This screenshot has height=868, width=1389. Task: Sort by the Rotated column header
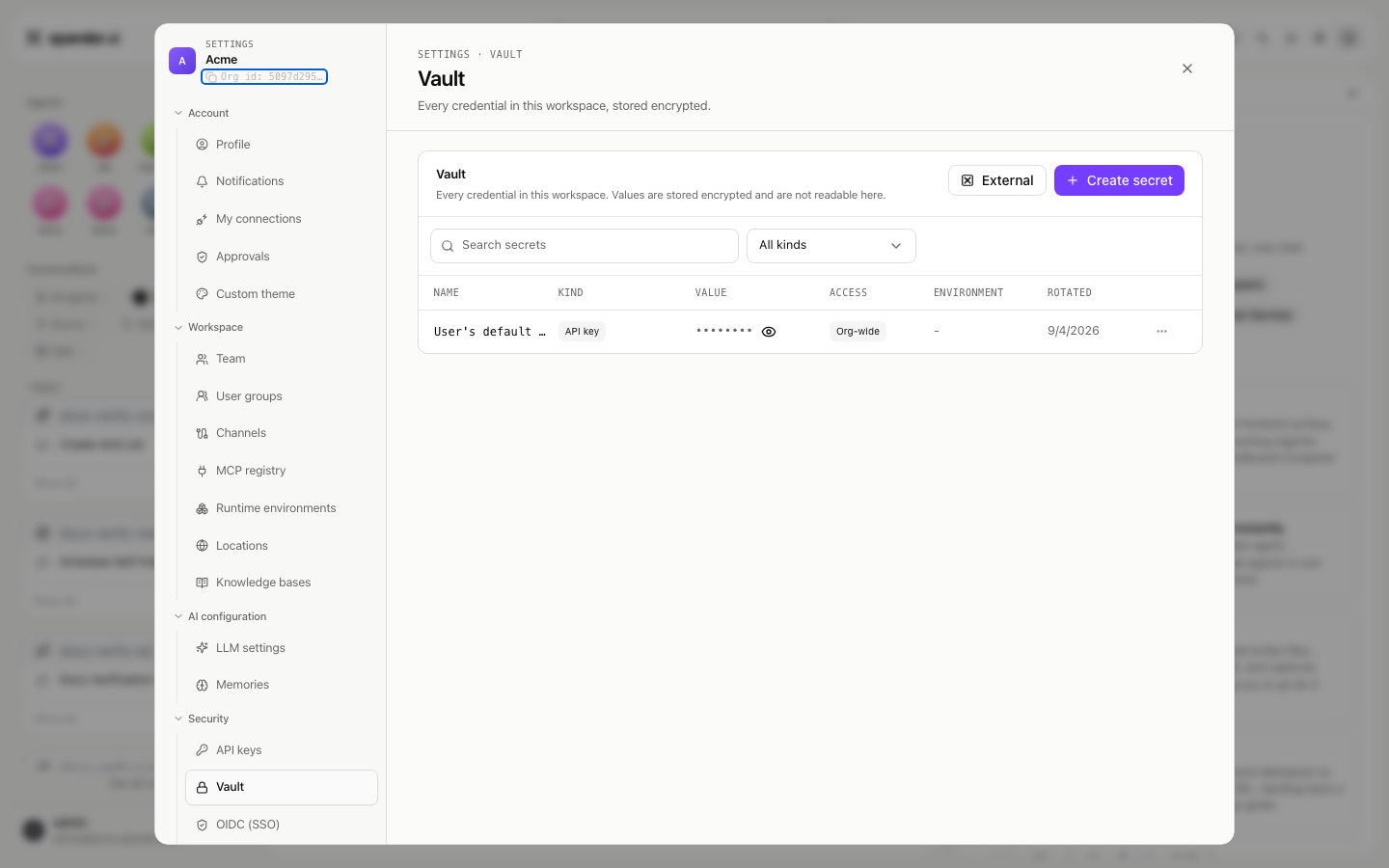1070,292
